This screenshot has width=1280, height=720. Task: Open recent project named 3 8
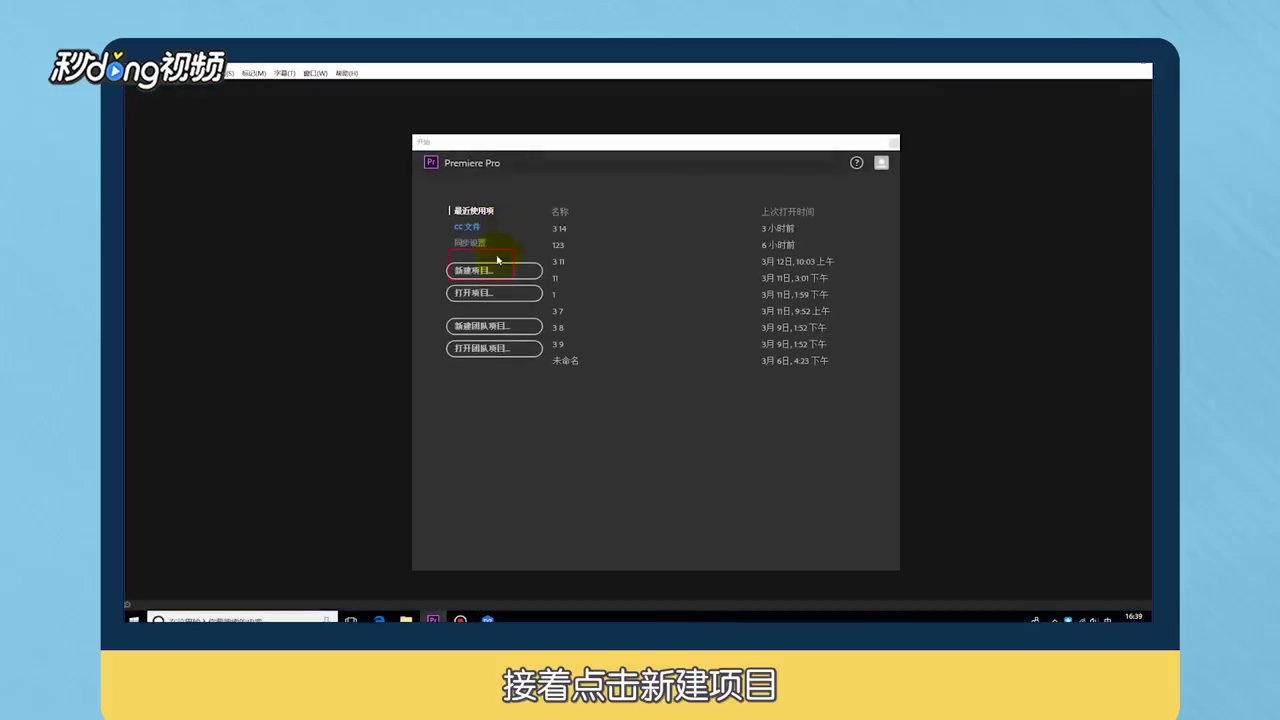pyautogui.click(x=558, y=328)
